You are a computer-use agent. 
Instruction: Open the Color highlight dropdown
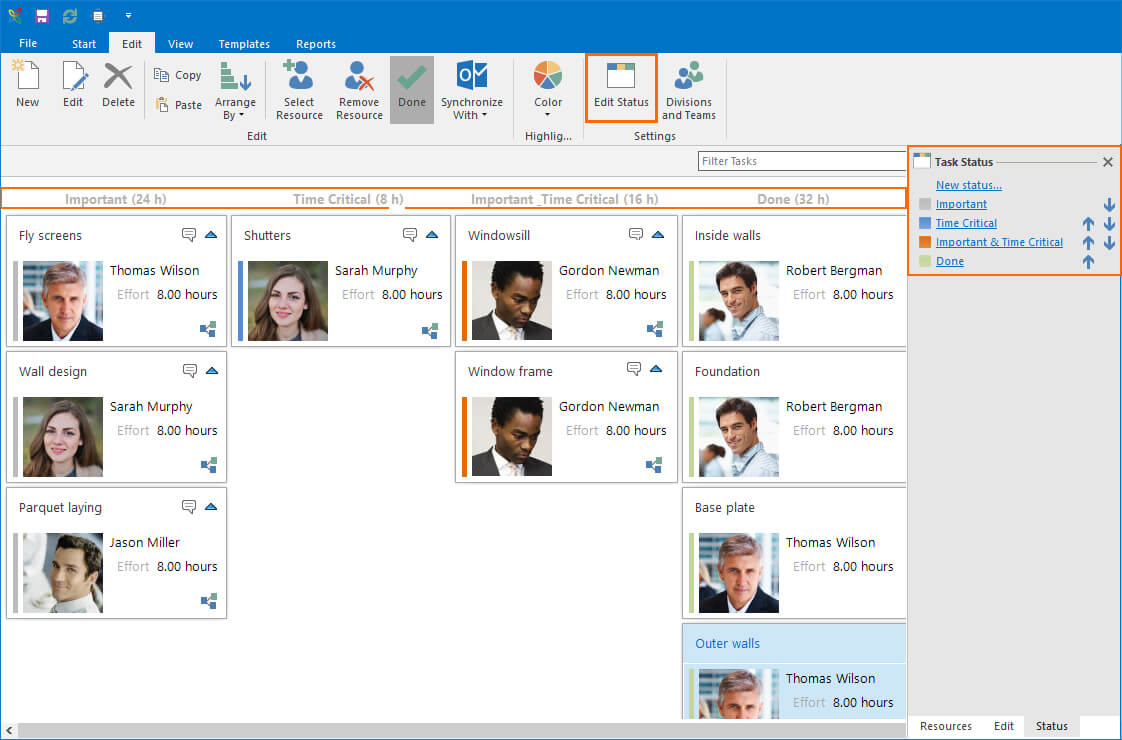pyautogui.click(x=547, y=90)
